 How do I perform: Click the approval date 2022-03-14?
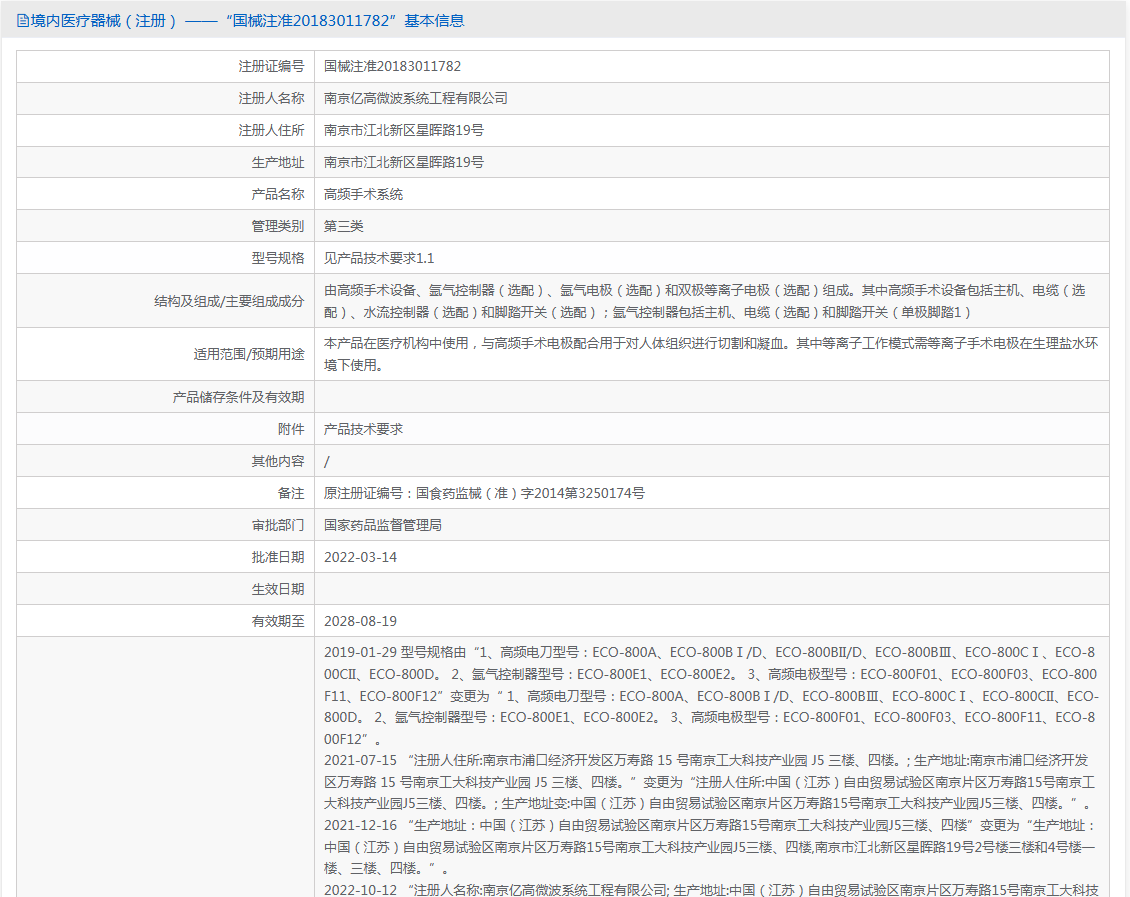click(x=360, y=558)
